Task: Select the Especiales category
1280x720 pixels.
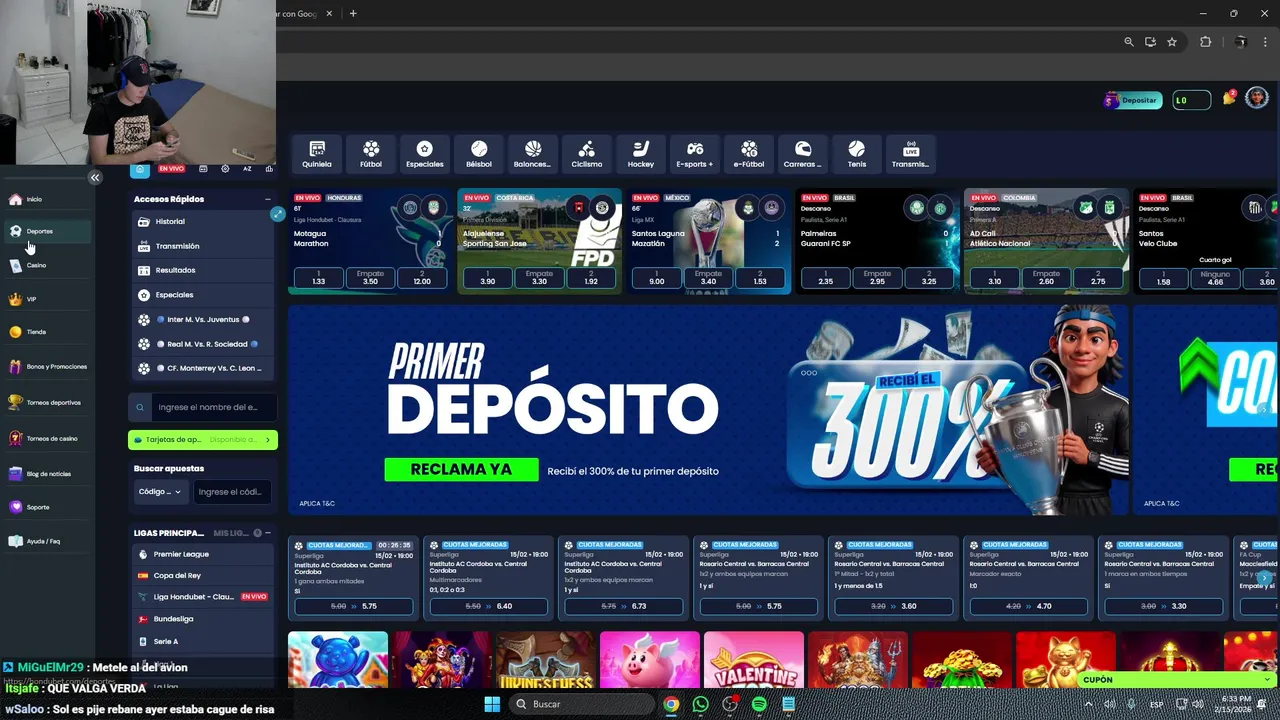Action: tap(425, 154)
